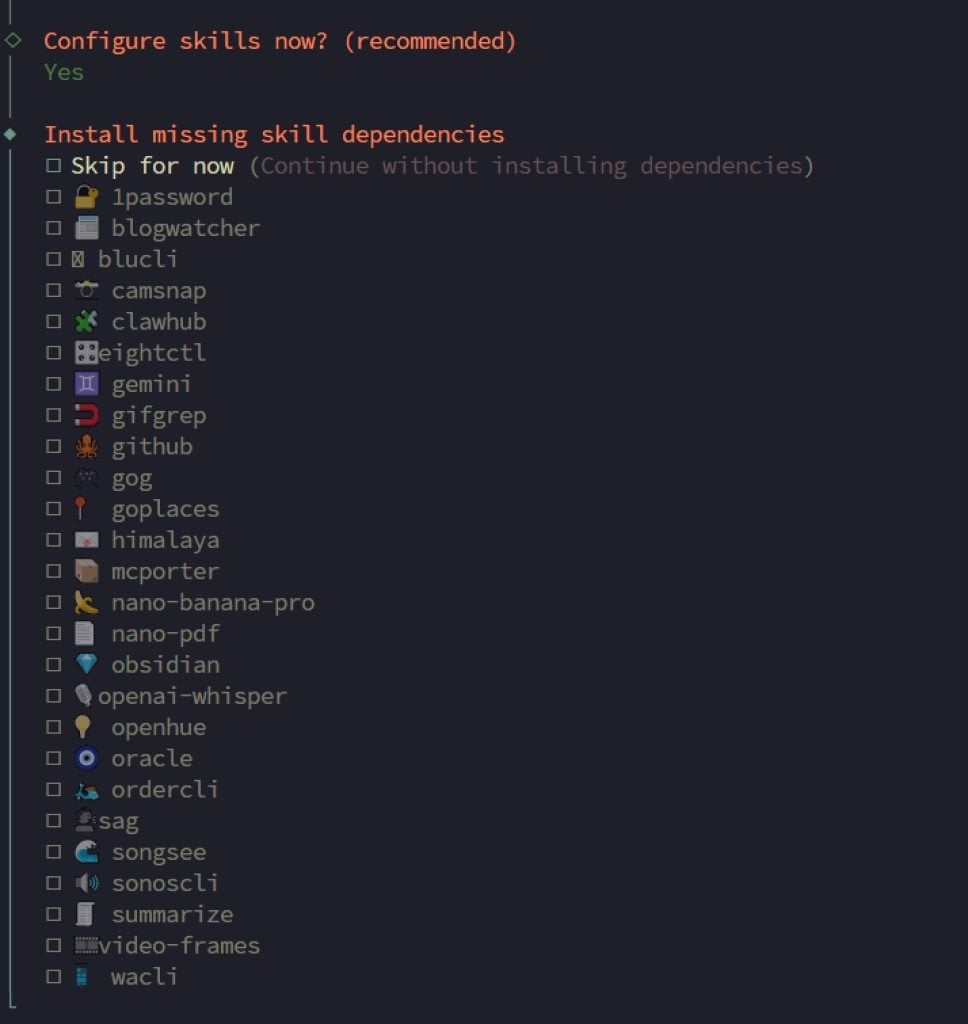Click the camera icon next to camsnap

click(87, 291)
